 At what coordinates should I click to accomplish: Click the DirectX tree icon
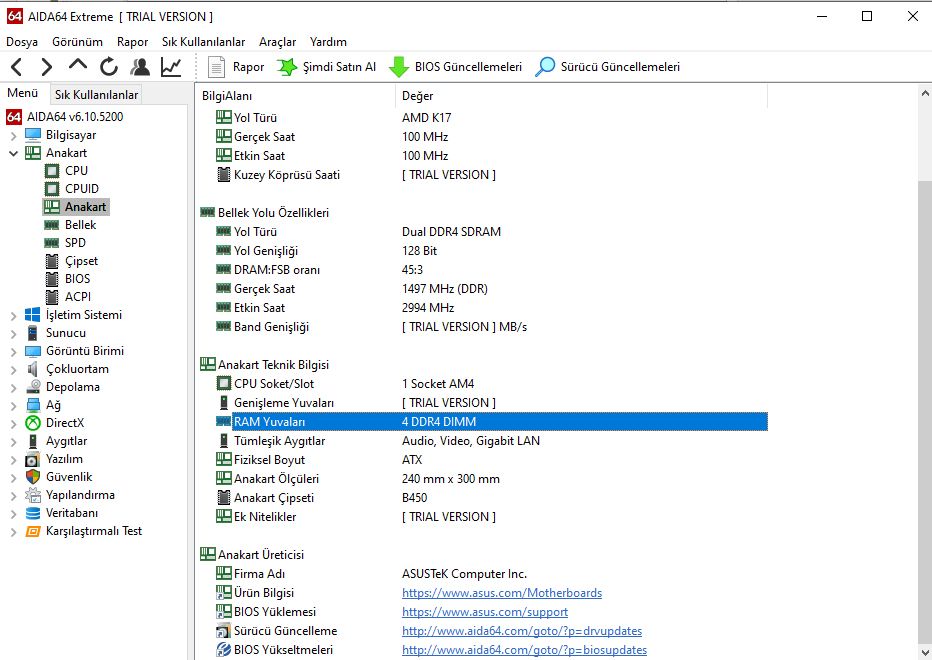pyautogui.click(x=33, y=423)
